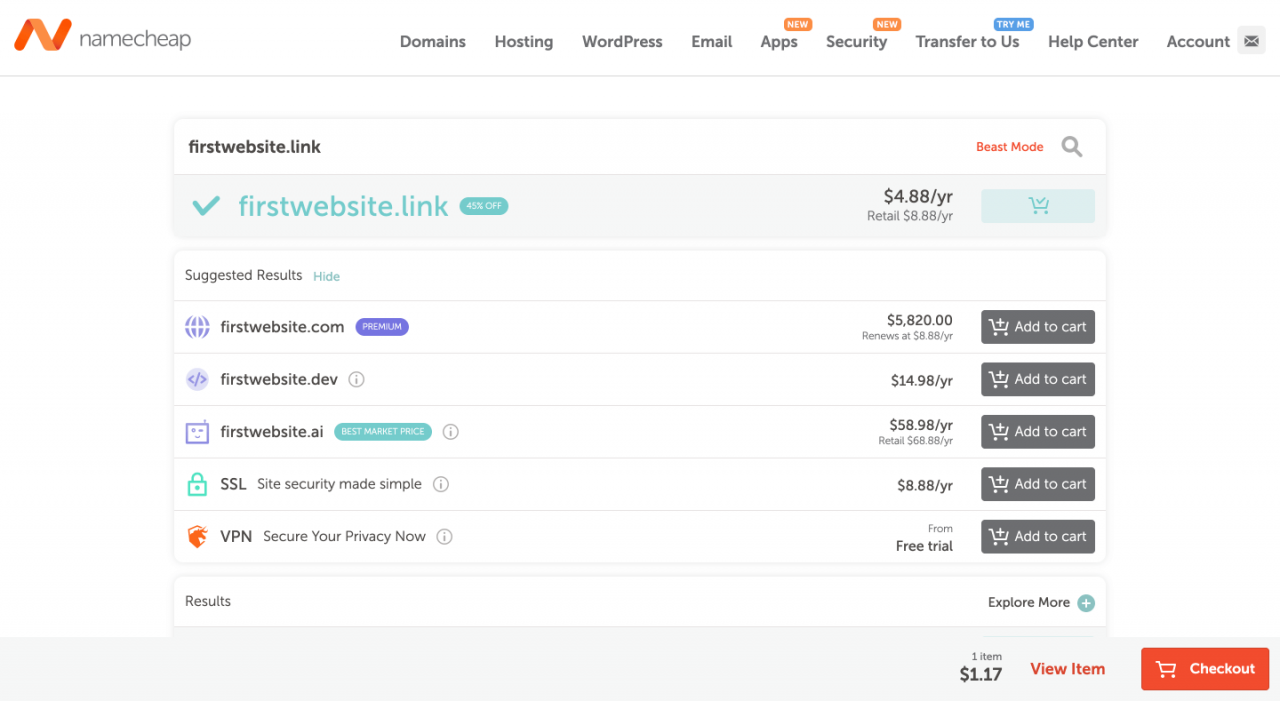The width and height of the screenshot is (1280, 701).
Task: Click the SSL padlock icon
Action: tap(197, 484)
